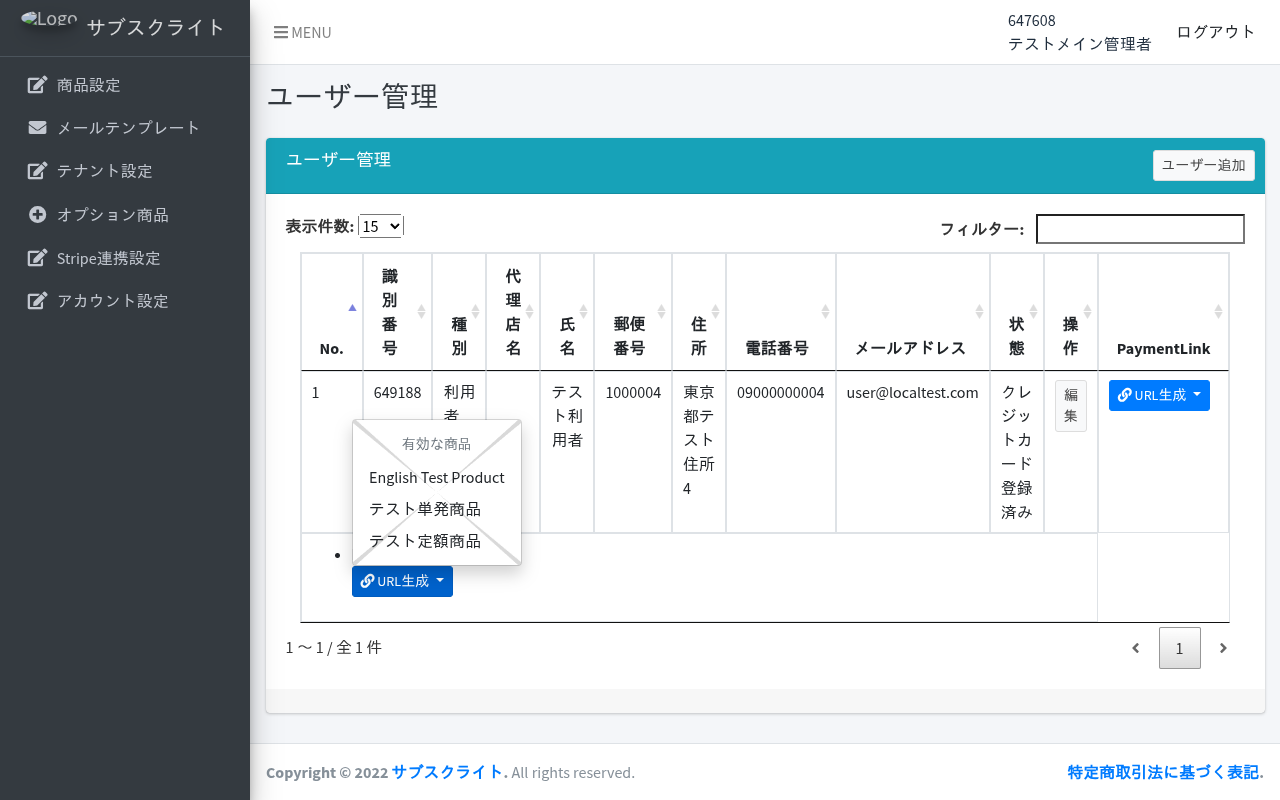Click ログアウト link

click(x=1215, y=32)
